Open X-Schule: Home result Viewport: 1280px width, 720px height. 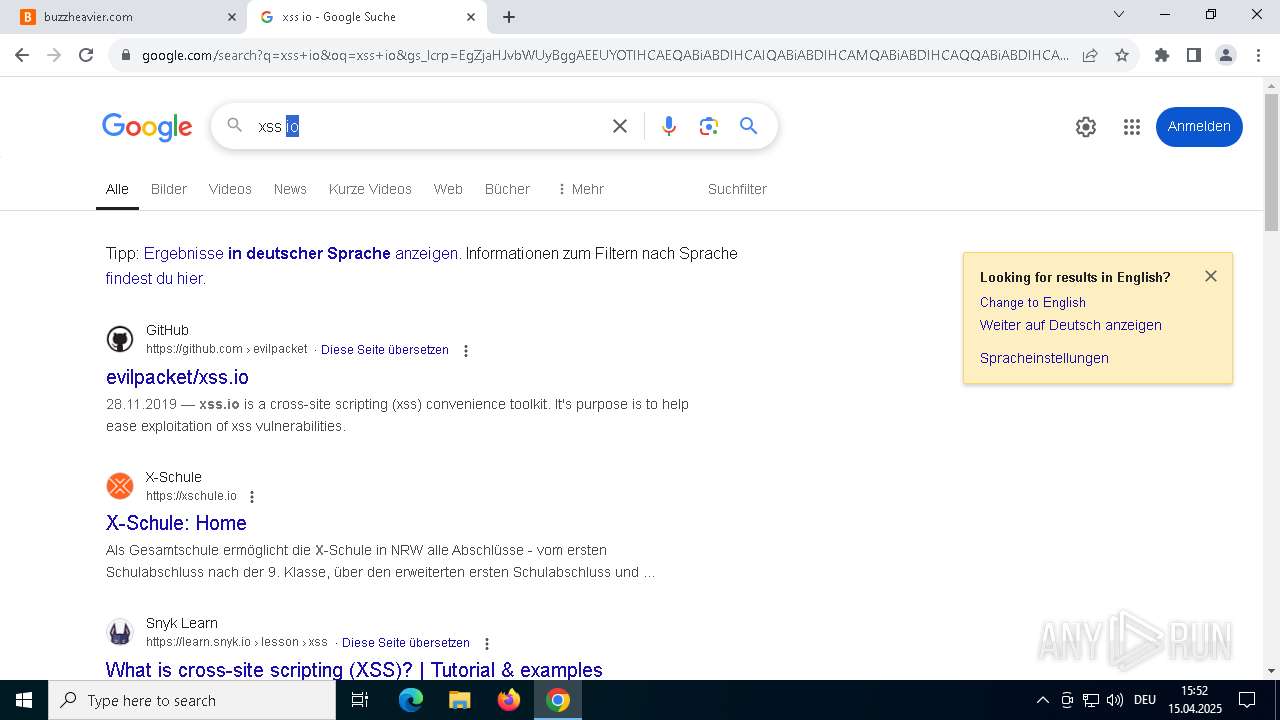(x=176, y=523)
